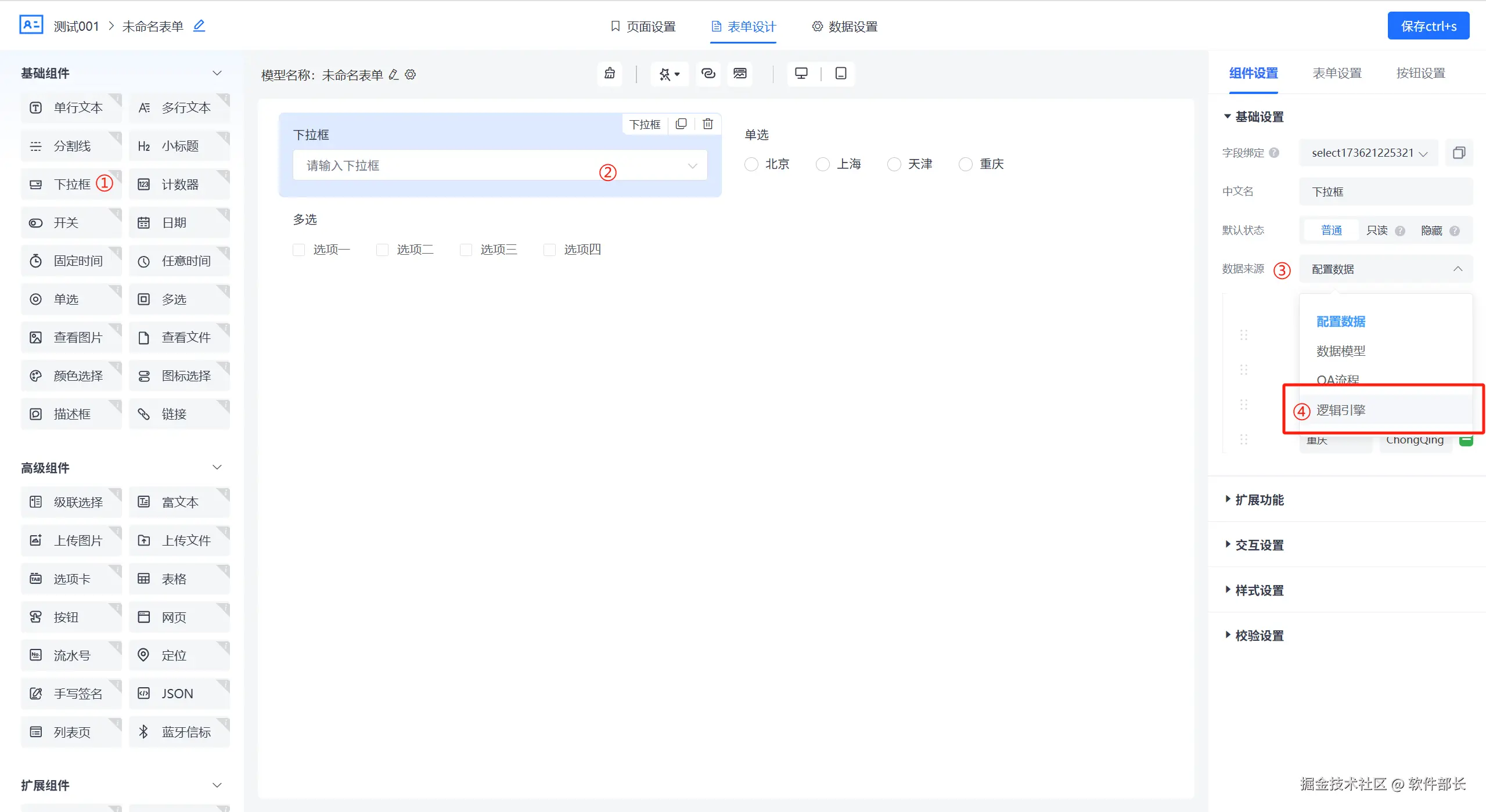The image size is (1486, 812).
Task: Click the desktop preview monitor icon
Action: tap(801, 74)
